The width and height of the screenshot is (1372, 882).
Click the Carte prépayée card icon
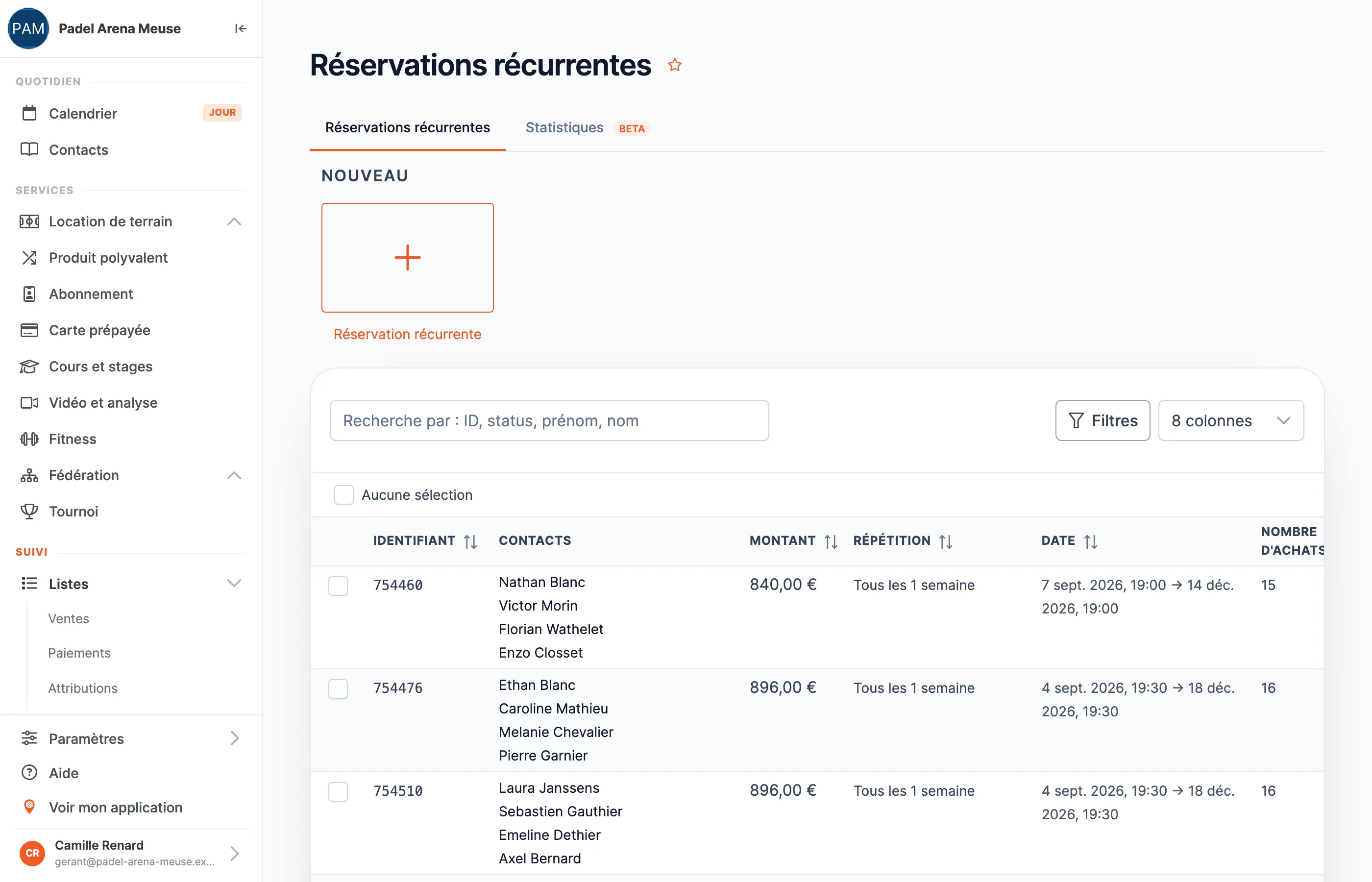[29, 330]
